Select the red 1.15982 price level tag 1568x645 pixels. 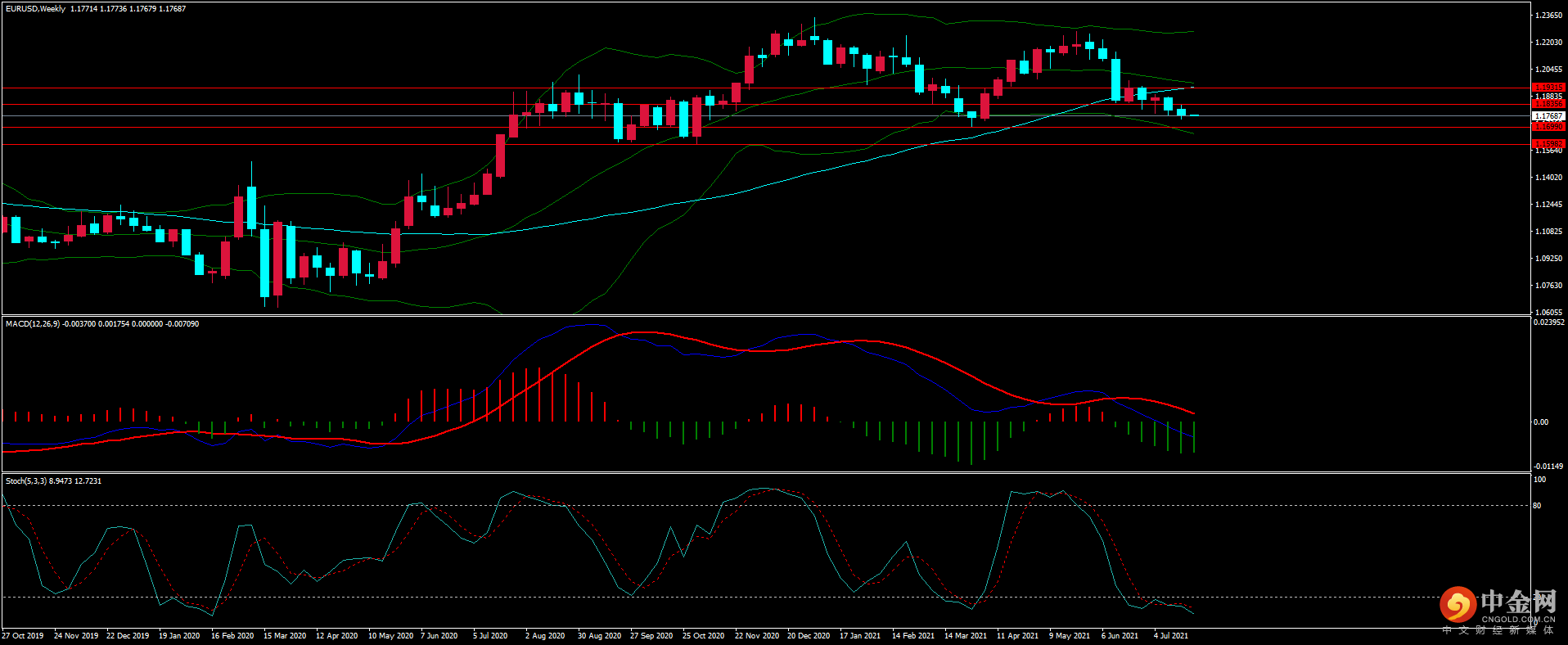[x=1548, y=144]
